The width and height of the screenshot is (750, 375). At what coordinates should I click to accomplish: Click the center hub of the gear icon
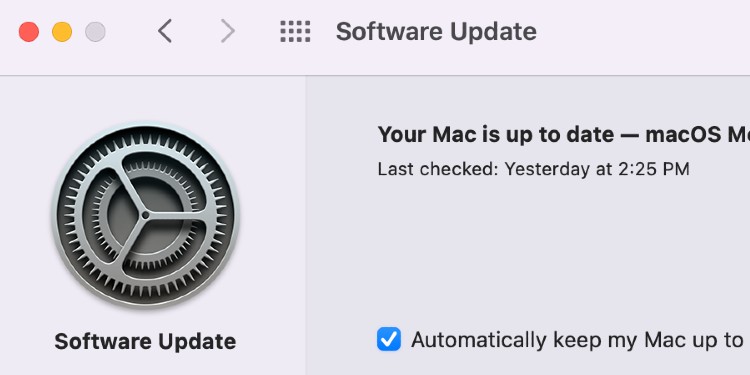[145, 216]
